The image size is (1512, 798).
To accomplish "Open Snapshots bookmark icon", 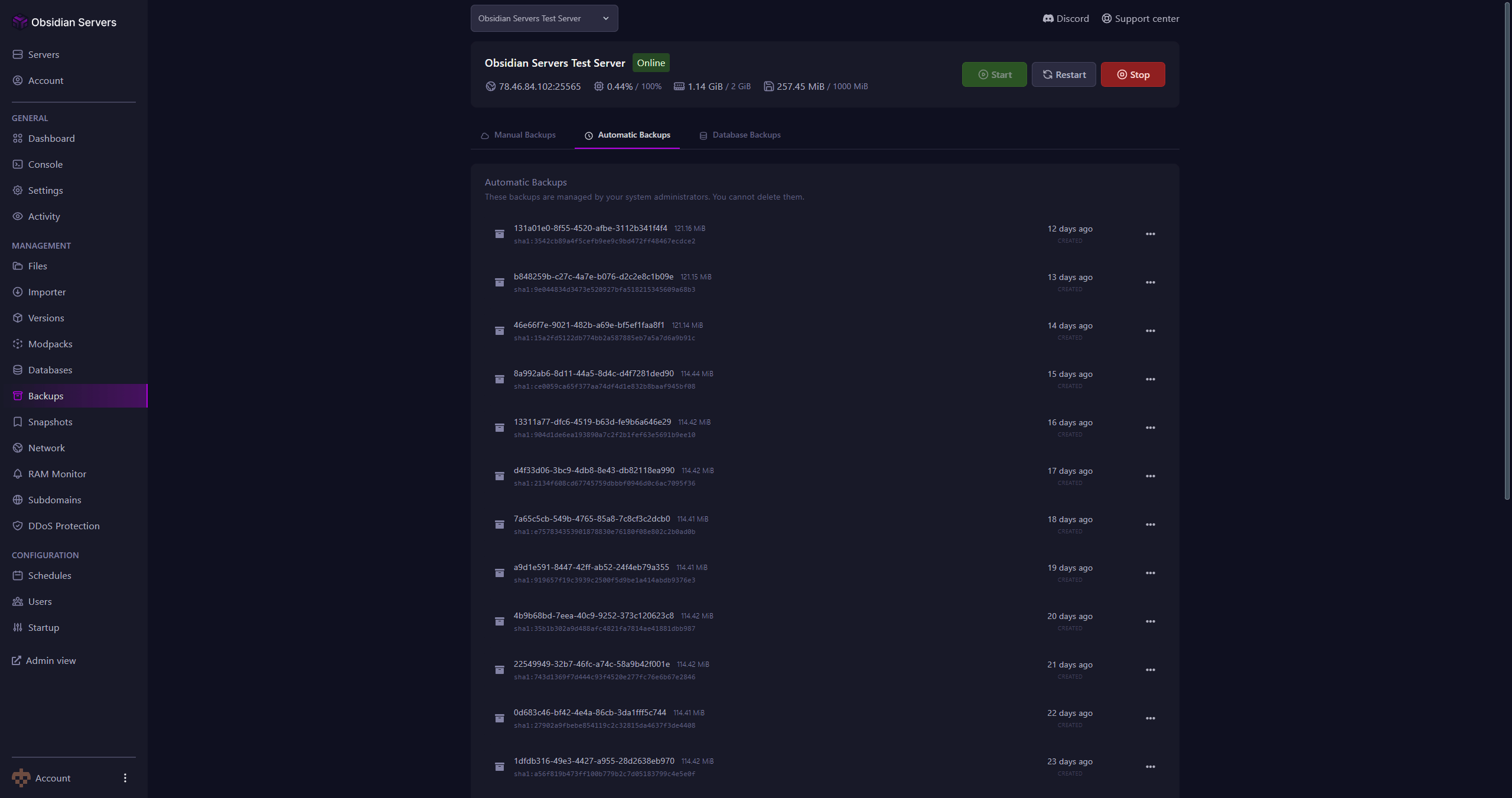I will point(18,422).
